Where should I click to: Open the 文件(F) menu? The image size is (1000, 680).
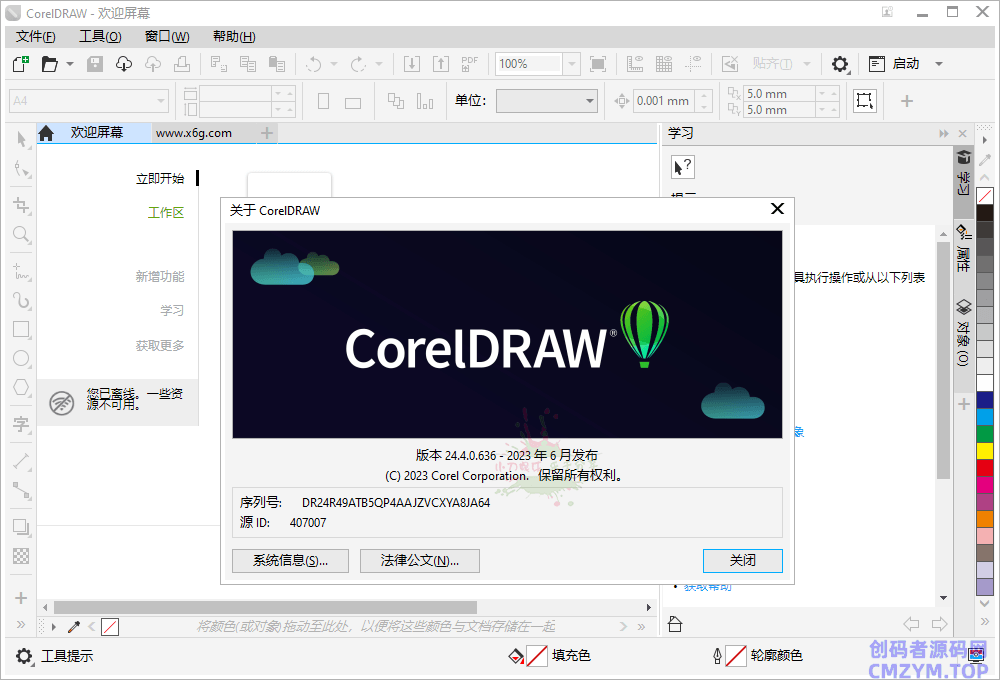tap(35, 37)
